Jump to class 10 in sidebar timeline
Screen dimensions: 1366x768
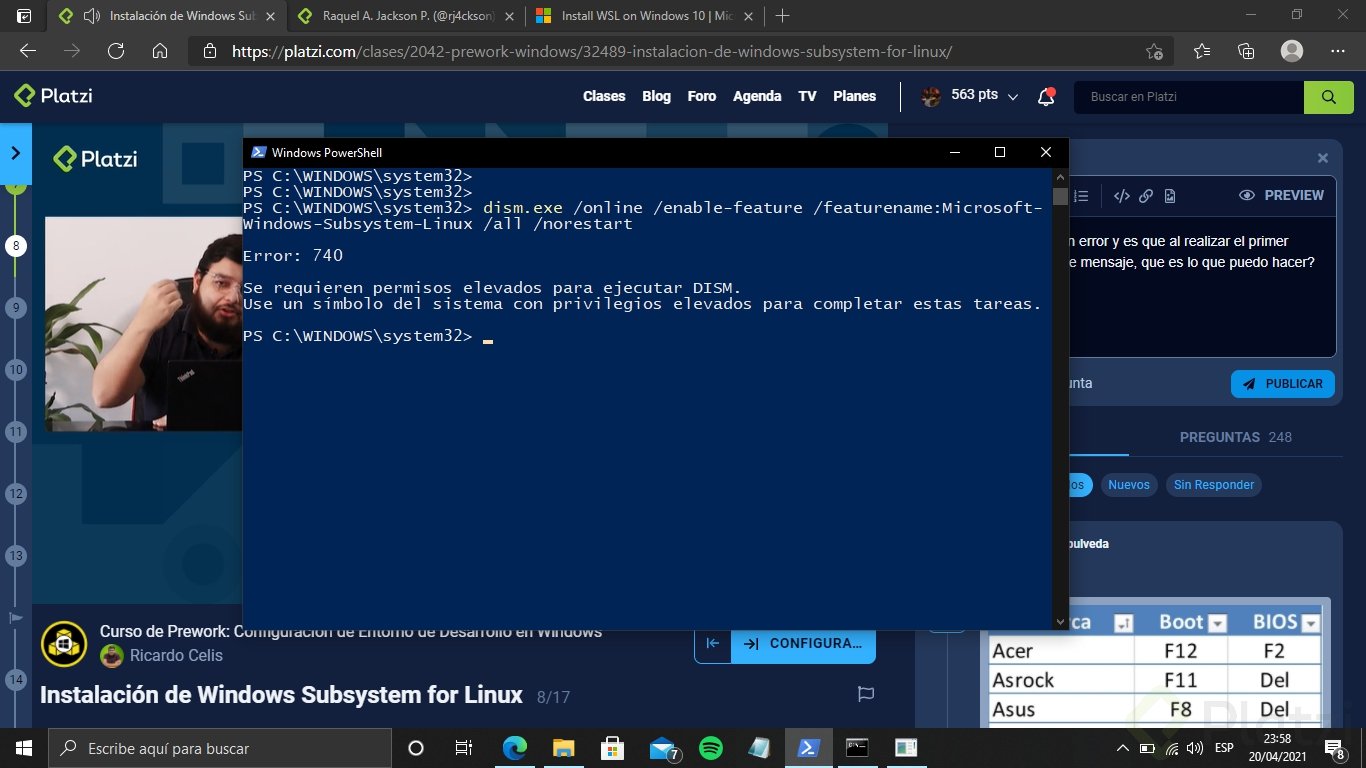tap(16, 370)
